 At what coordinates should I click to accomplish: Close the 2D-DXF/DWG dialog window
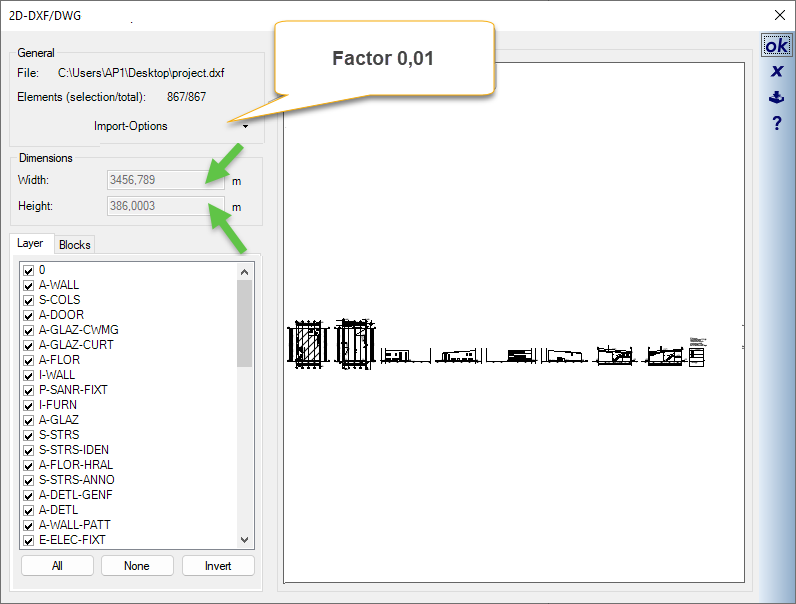tap(779, 15)
